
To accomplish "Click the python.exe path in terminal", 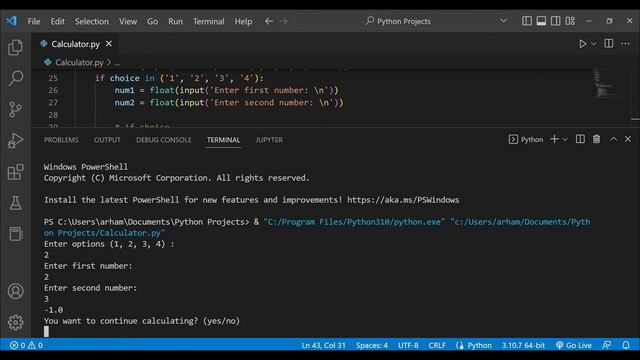I will click(x=354, y=222).
